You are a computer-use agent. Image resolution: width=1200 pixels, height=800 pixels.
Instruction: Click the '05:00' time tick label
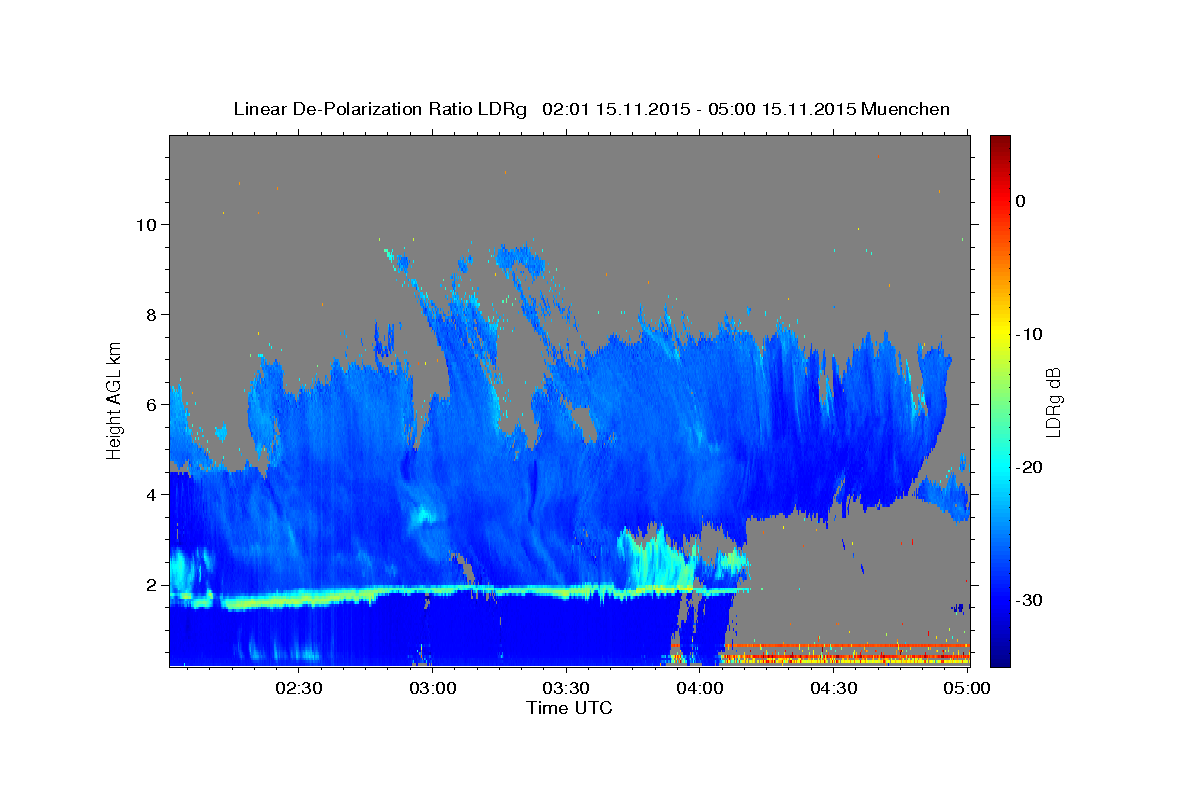point(967,688)
